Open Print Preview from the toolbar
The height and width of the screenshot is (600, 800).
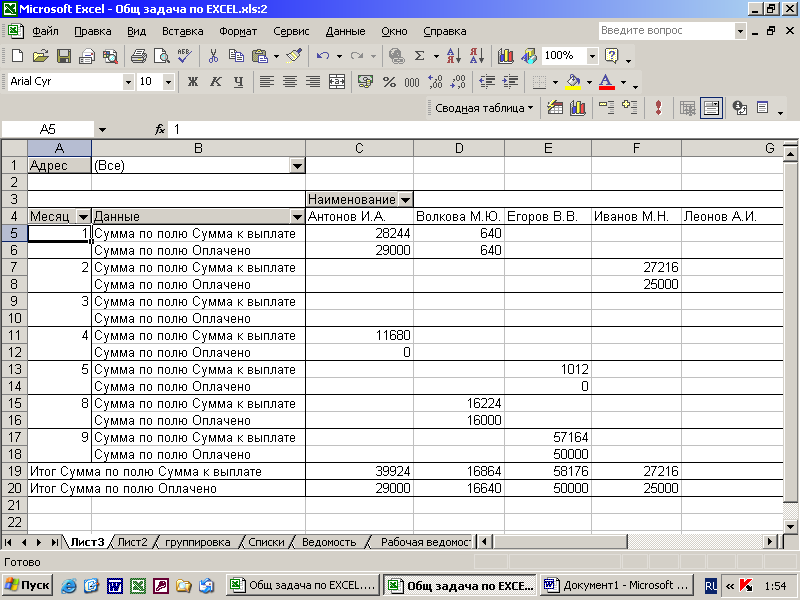coord(161,56)
